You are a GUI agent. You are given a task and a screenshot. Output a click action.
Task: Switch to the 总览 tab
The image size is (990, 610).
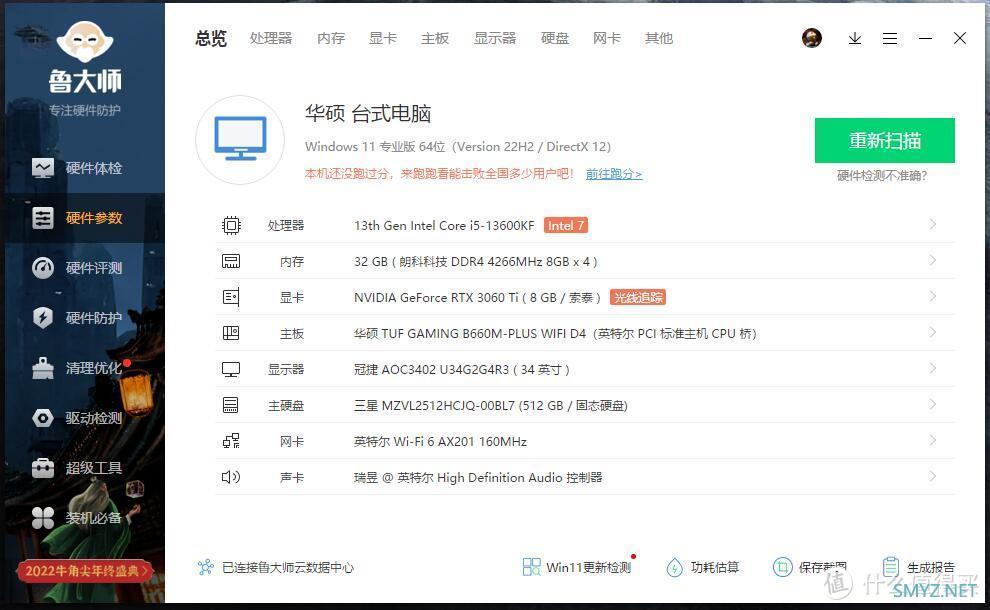pos(211,39)
